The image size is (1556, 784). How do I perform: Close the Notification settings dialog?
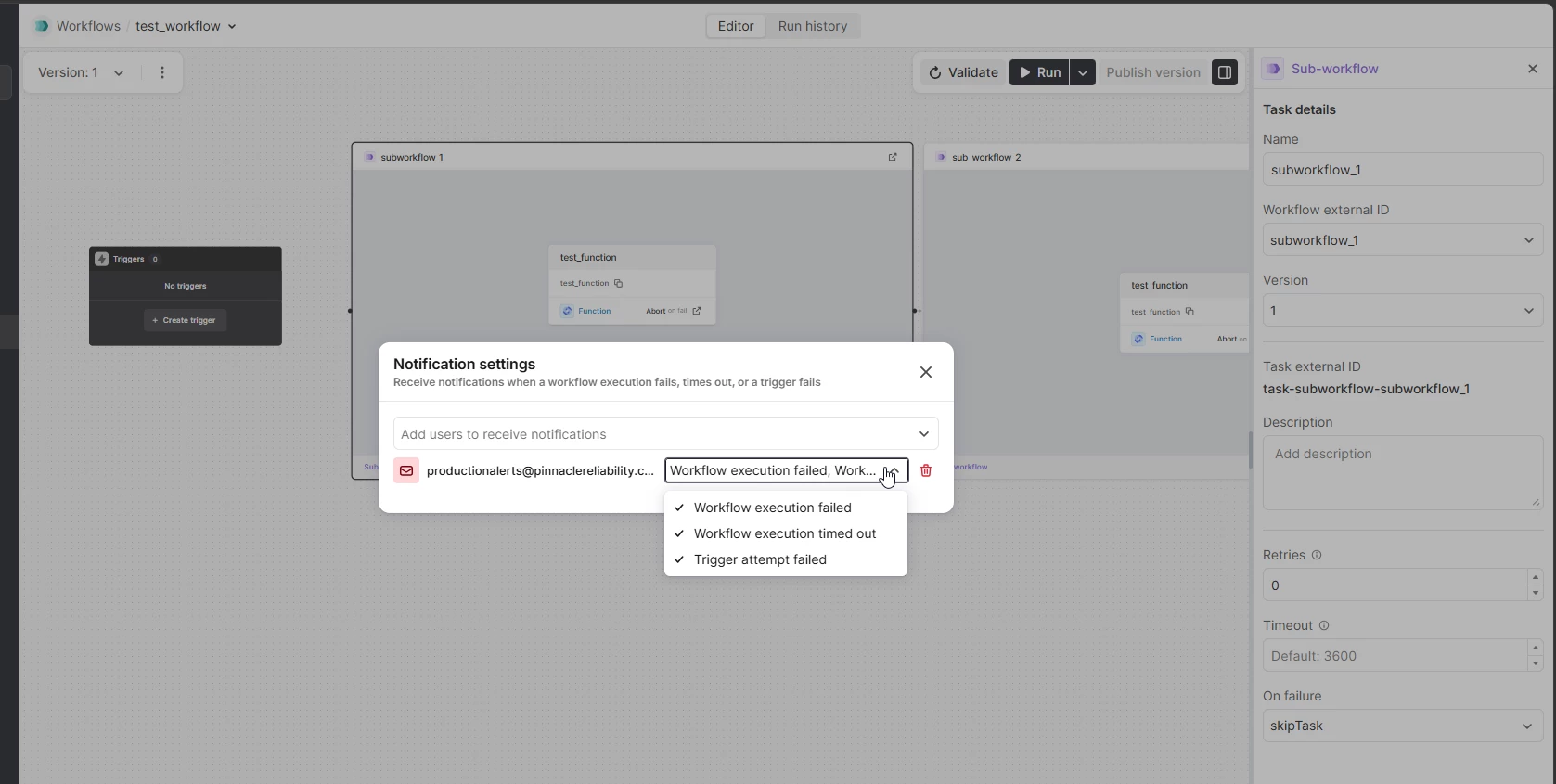click(x=926, y=372)
